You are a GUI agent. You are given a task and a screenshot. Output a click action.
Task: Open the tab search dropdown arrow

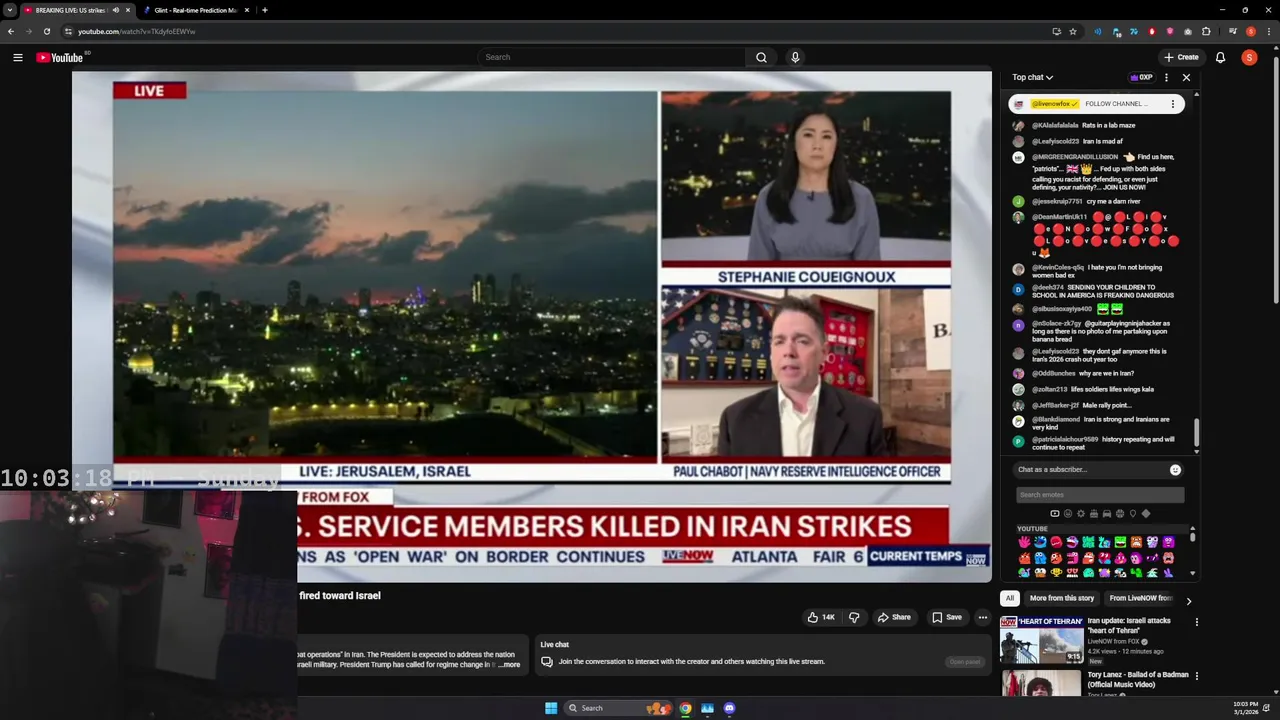(x=9, y=10)
